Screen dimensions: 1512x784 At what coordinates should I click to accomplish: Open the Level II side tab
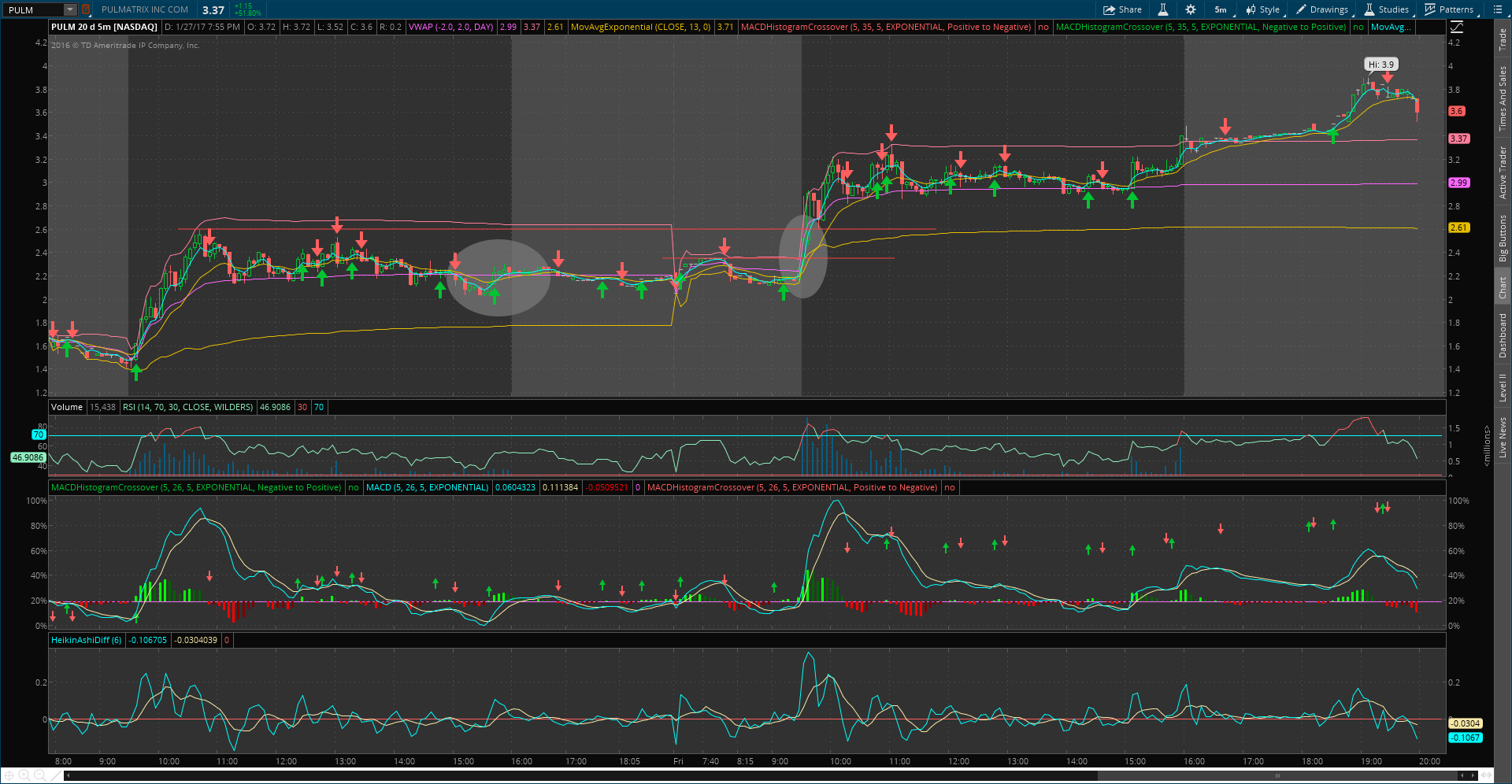coord(1503,387)
